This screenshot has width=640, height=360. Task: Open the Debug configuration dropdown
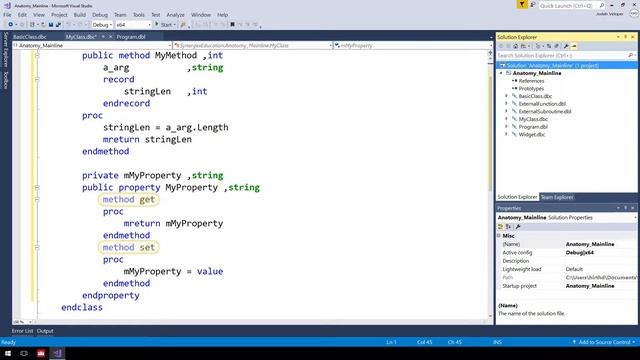[x=102, y=25]
